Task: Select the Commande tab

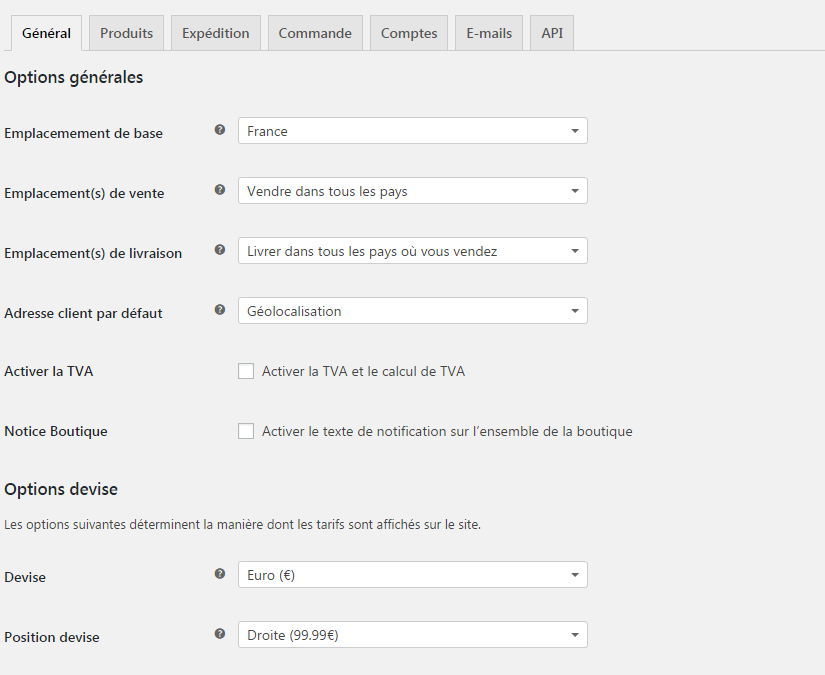Action: pyautogui.click(x=315, y=32)
